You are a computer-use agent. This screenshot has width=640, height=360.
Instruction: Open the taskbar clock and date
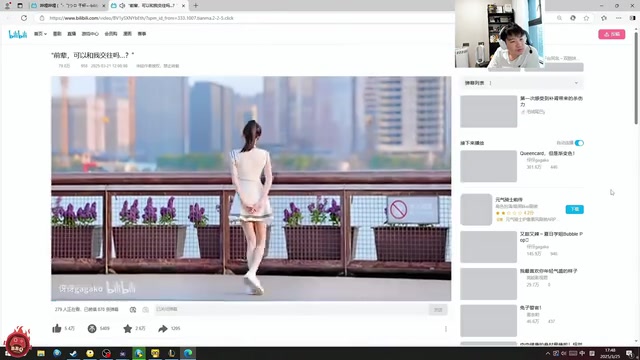click(610, 353)
